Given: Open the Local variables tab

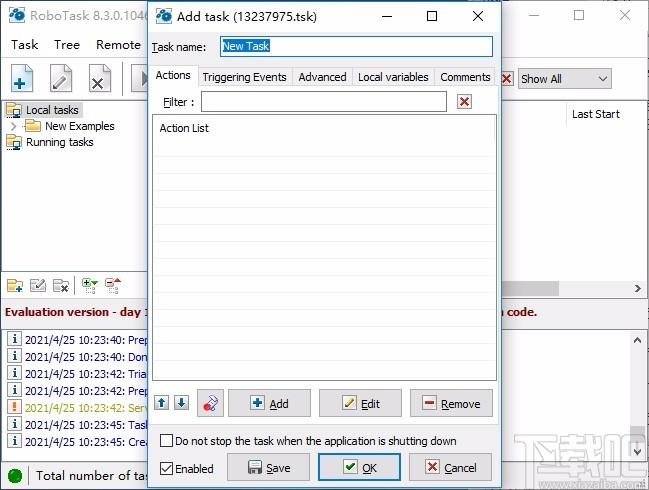Looking at the screenshot, I should click(x=393, y=77).
